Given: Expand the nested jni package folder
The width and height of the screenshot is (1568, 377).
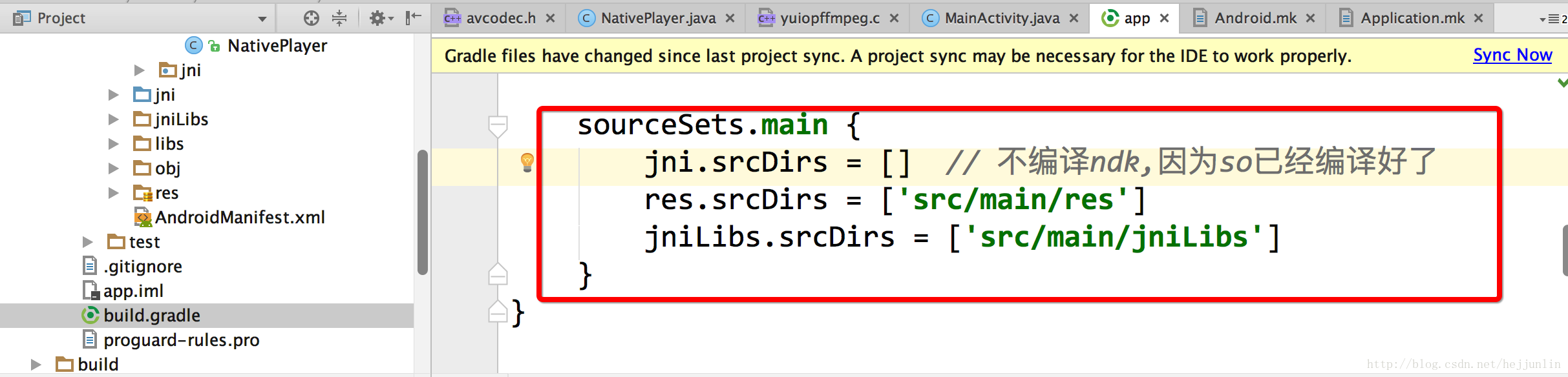Looking at the screenshot, I should [139, 70].
